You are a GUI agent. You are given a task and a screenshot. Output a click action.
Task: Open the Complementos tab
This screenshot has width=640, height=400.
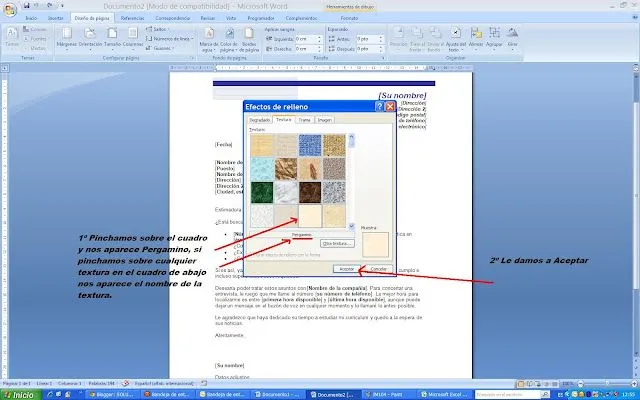point(301,18)
